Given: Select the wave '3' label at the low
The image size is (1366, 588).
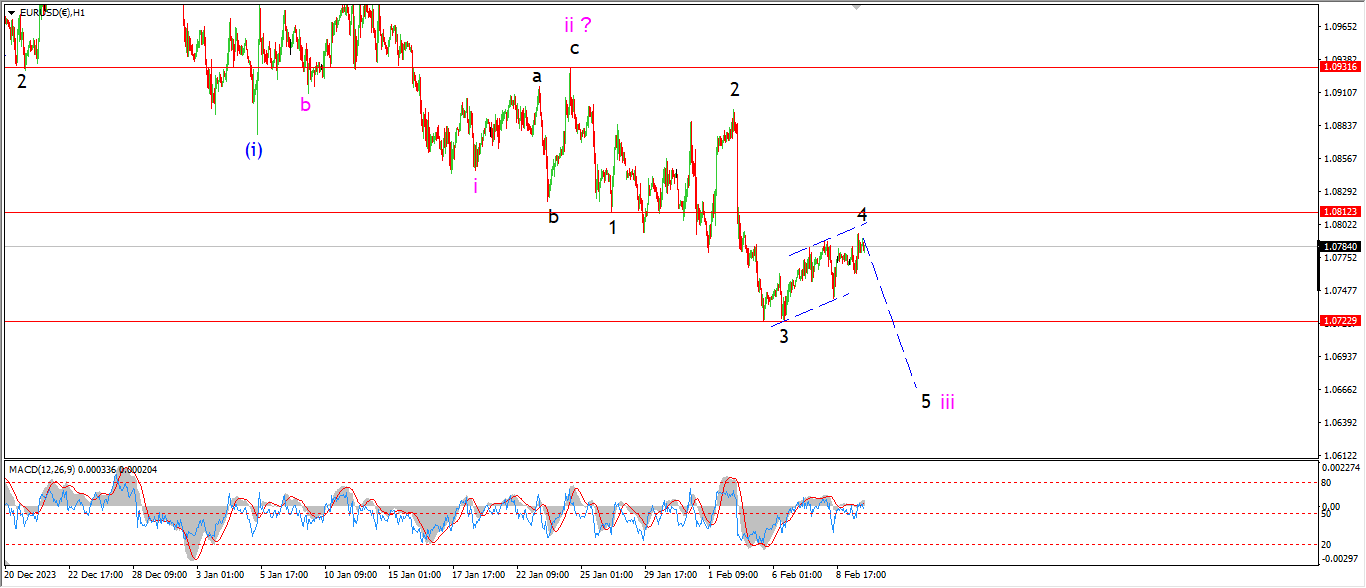Looking at the screenshot, I should coord(784,336).
